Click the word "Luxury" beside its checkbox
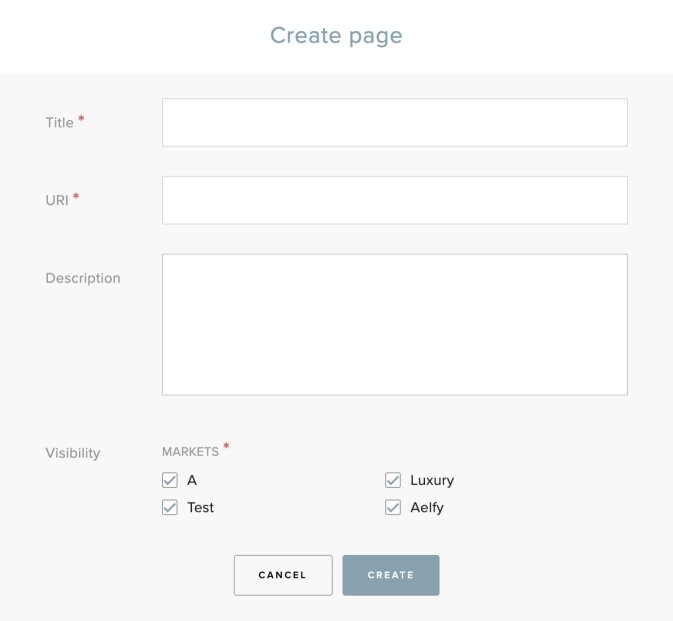Image resolution: width=673 pixels, height=621 pixels. tap(432, 480)
